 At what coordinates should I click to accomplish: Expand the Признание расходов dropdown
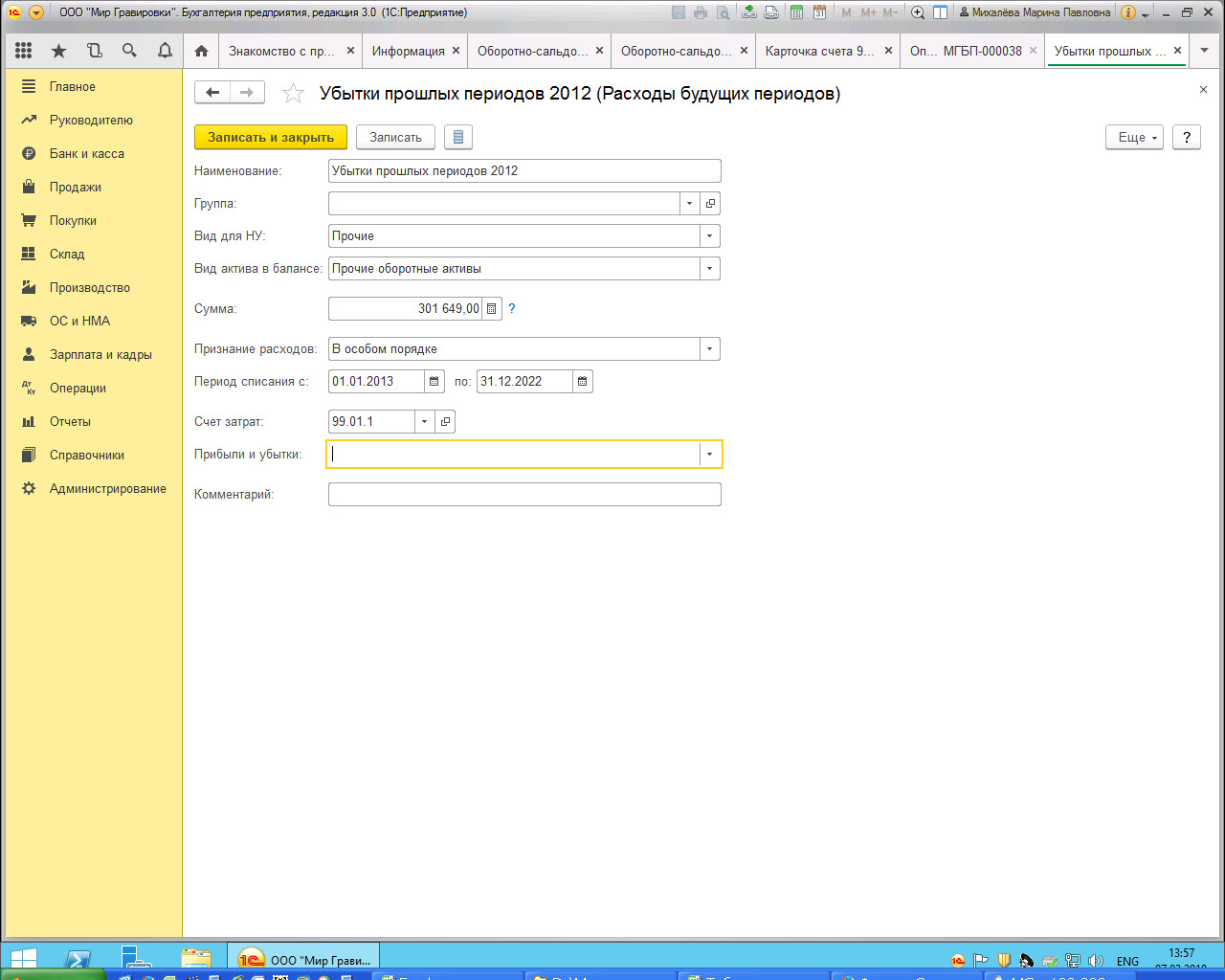tap(709, 349)
